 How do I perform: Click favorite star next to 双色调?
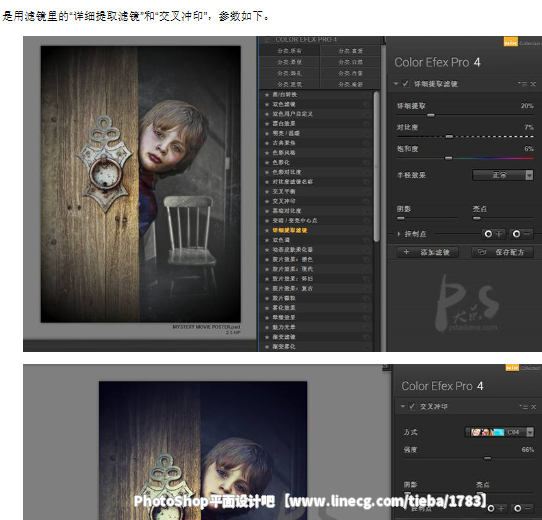click(267, 240)
